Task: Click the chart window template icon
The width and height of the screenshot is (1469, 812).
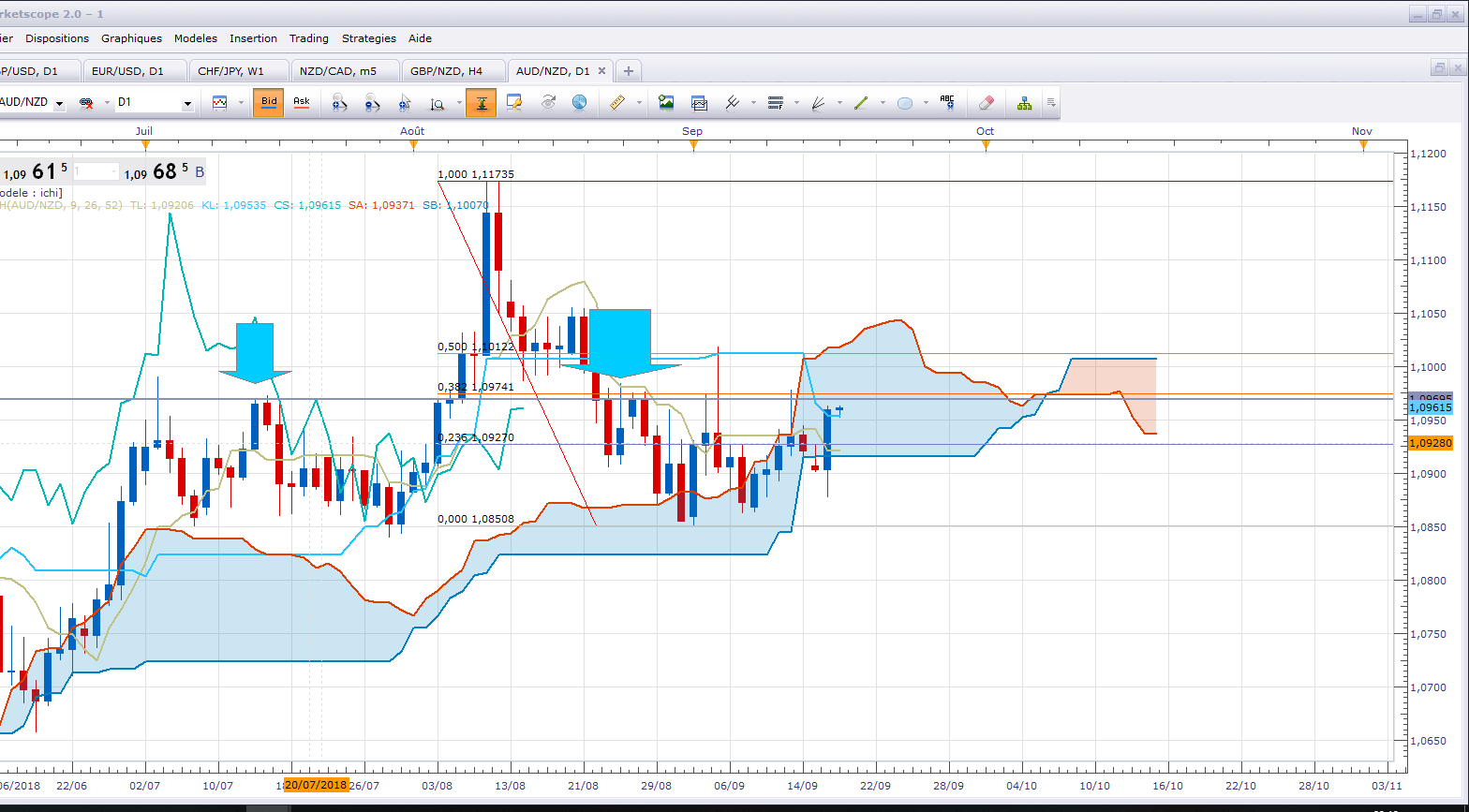Action: click(x=699, y=103)
